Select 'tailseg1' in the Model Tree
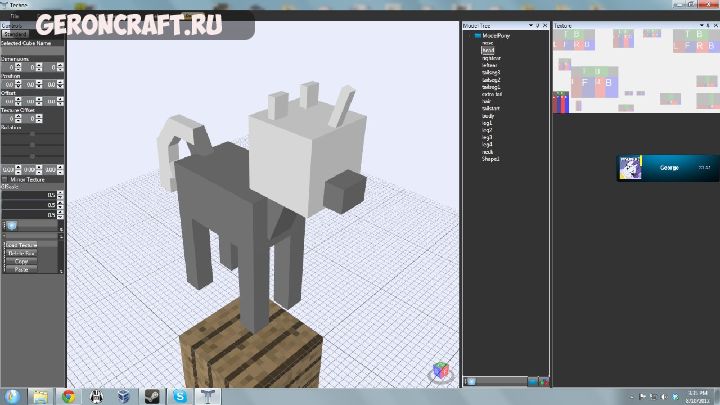Screen dimensions: 720x405 [491, 87]
